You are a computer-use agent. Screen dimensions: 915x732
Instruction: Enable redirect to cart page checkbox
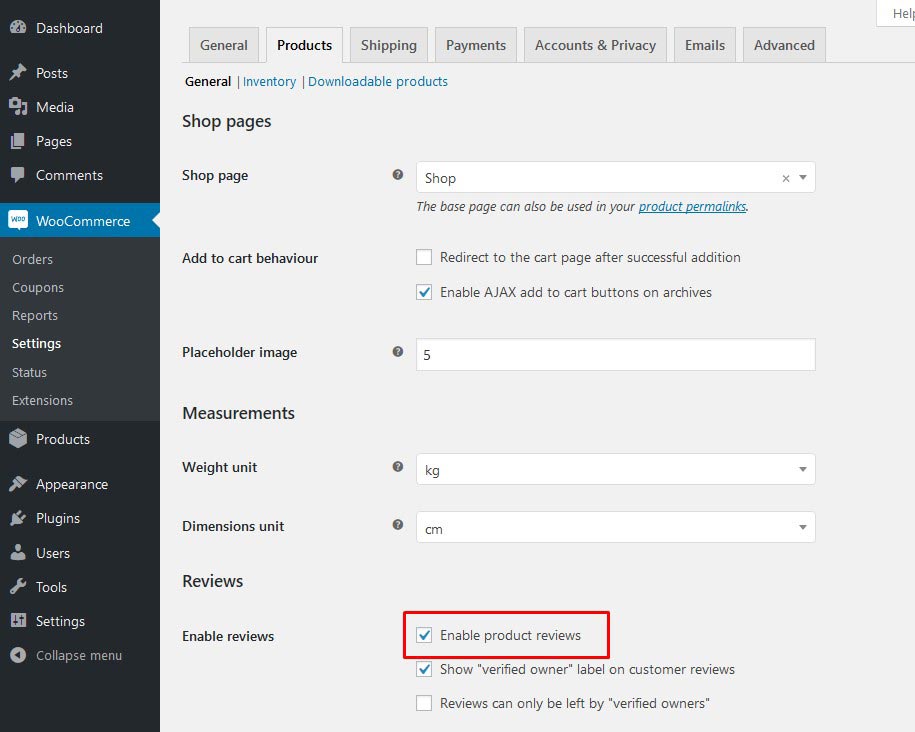424,257
